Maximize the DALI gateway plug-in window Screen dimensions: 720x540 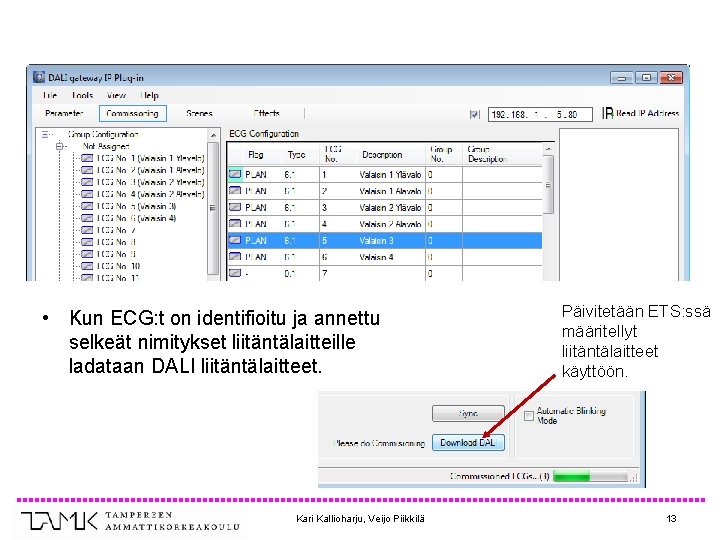click(646, 78)
